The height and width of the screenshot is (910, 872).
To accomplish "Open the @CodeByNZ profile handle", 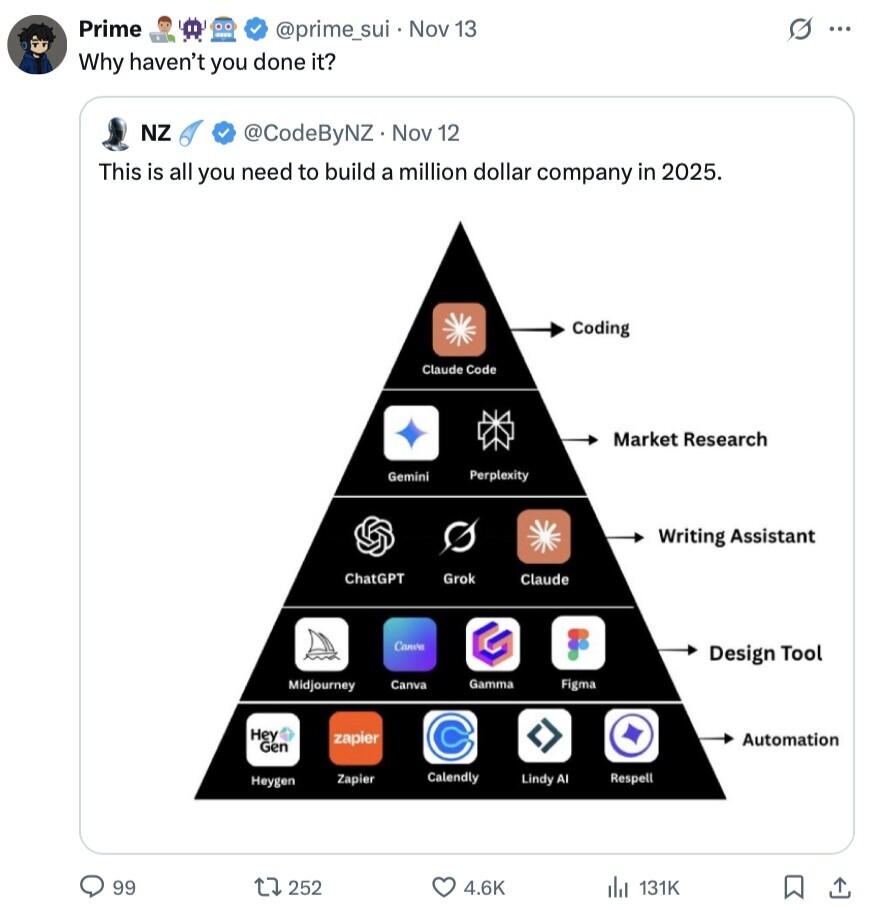I will coord(306,133).
